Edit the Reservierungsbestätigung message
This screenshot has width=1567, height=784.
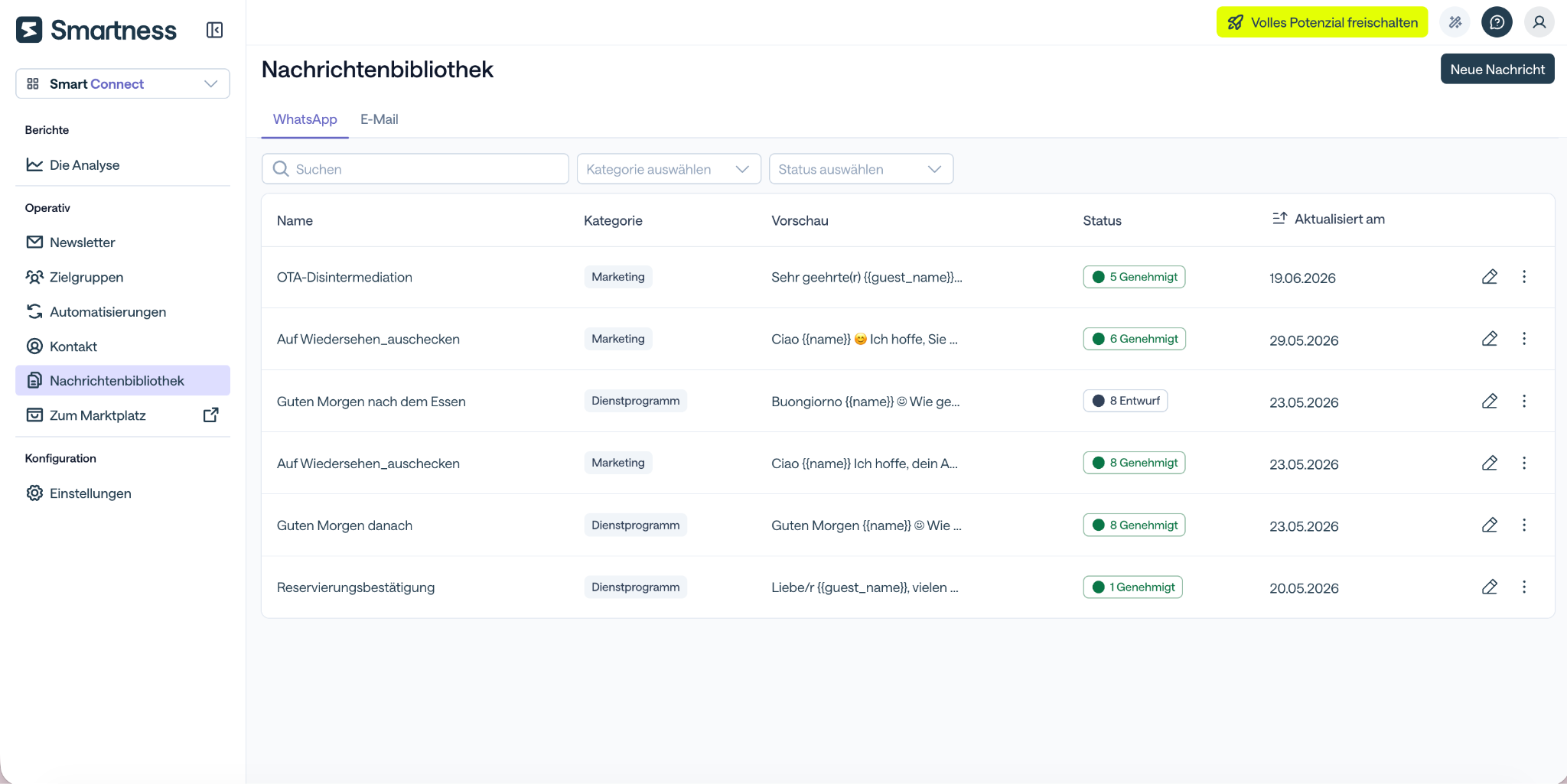[x=1489, y=587]
